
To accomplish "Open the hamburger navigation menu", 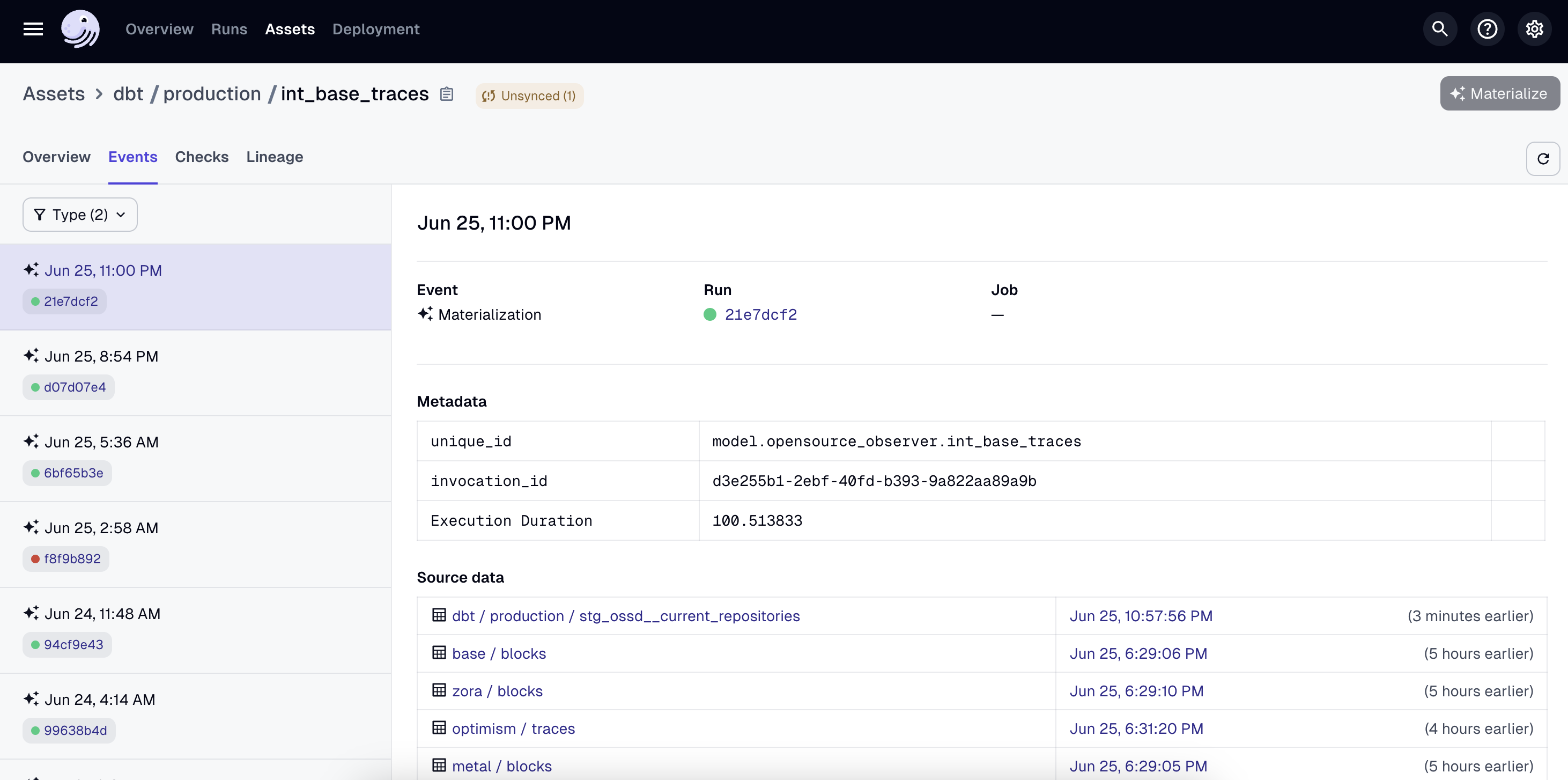I will [33, 29].
